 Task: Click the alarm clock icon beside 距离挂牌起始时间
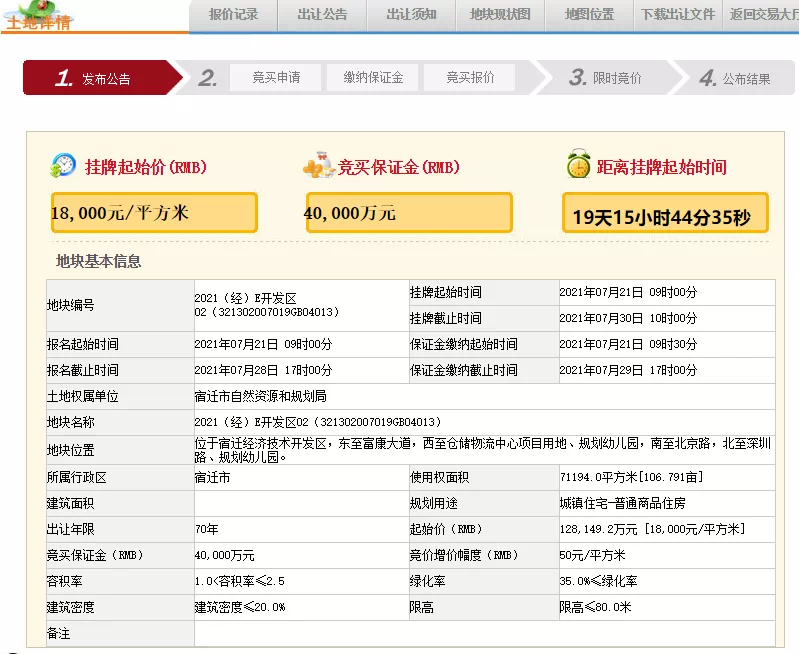pyautogui.click(x=578, y=165)
